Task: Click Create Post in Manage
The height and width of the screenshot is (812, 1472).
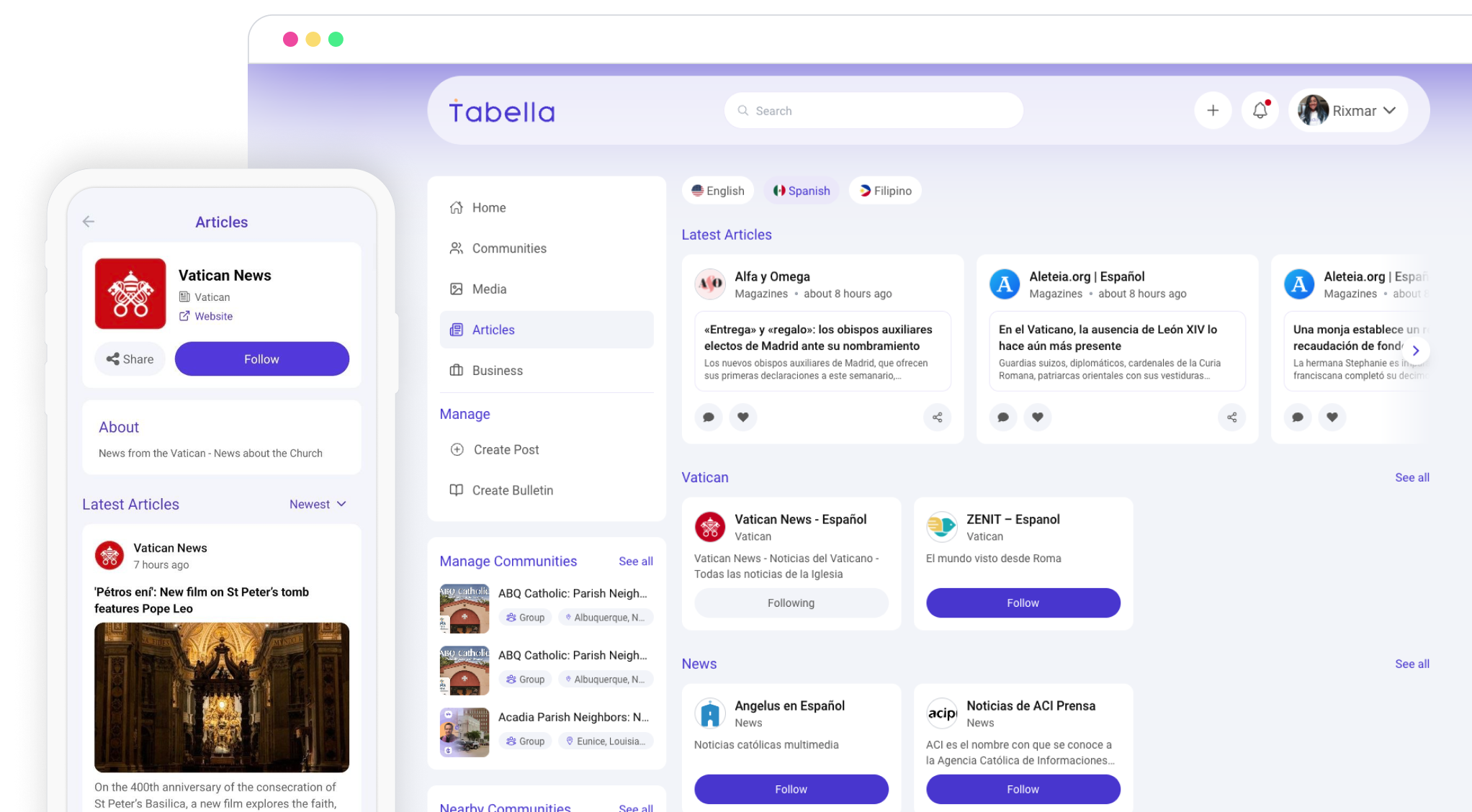Action: click(547, 449)
